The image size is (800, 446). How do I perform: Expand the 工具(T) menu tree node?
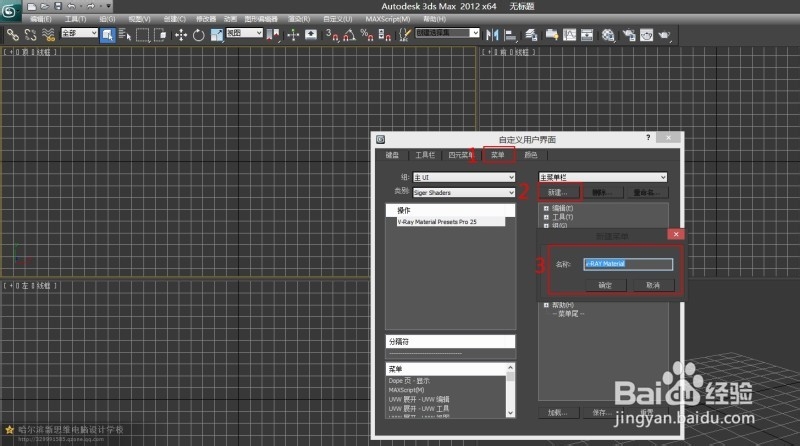coord(545,216)
